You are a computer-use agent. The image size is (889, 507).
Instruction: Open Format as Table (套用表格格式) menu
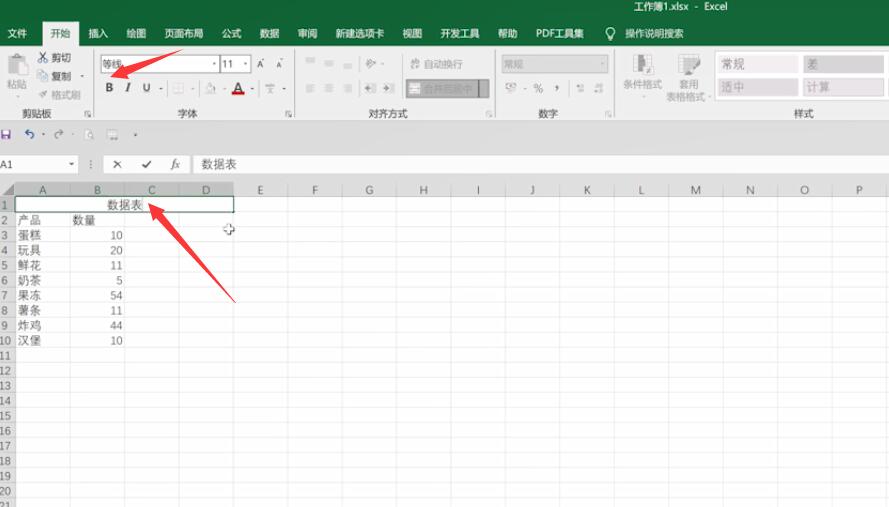(x=688, y=78)
